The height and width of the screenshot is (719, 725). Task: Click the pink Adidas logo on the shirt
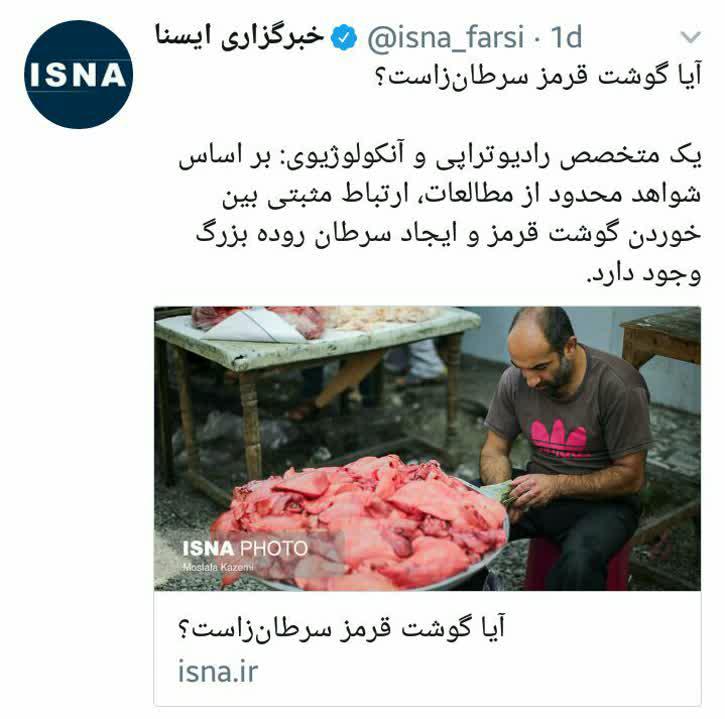(558, 437)
